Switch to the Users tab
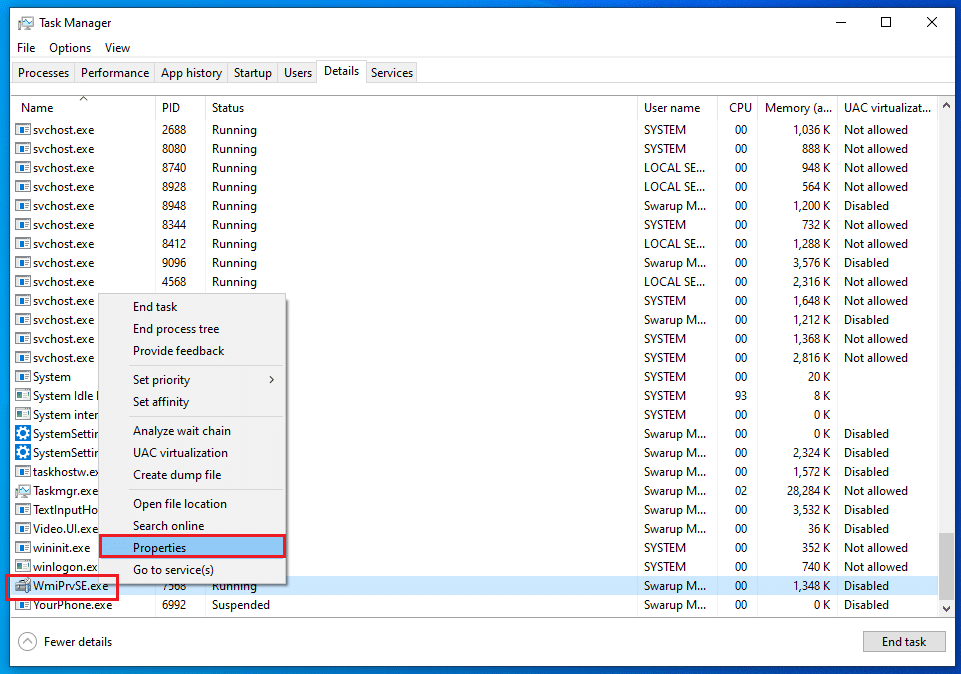The image size is (961, 674). tap(298, 73)
